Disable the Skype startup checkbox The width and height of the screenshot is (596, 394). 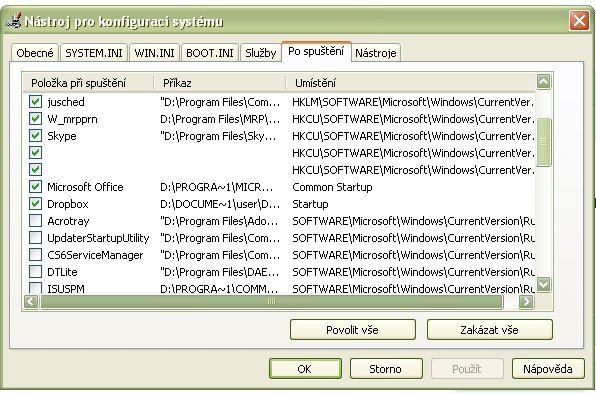[x=35, y=136]
